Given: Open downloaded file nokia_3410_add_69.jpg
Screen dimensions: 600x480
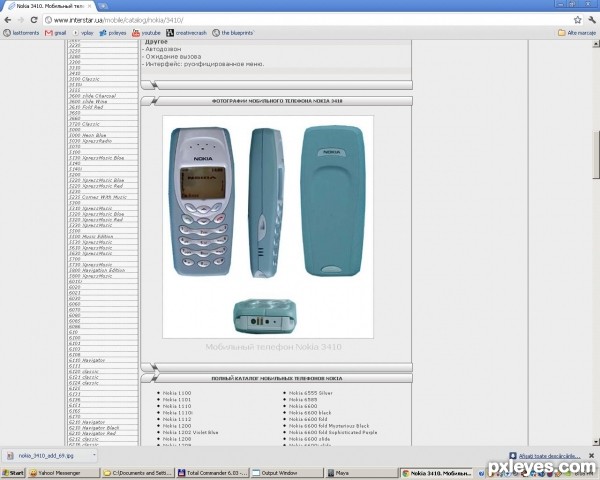Looking at the screenshot, I should click(46, 456).
